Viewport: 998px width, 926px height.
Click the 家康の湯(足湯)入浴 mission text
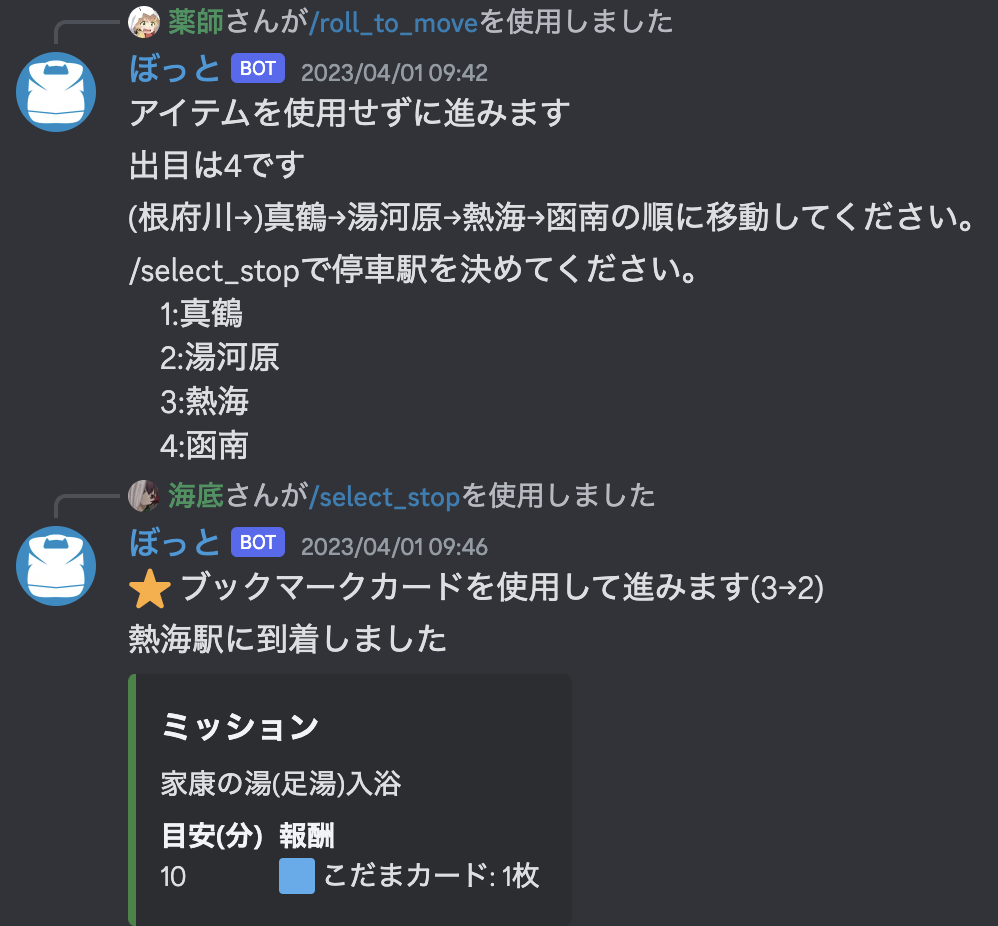(x=281, y=783)
